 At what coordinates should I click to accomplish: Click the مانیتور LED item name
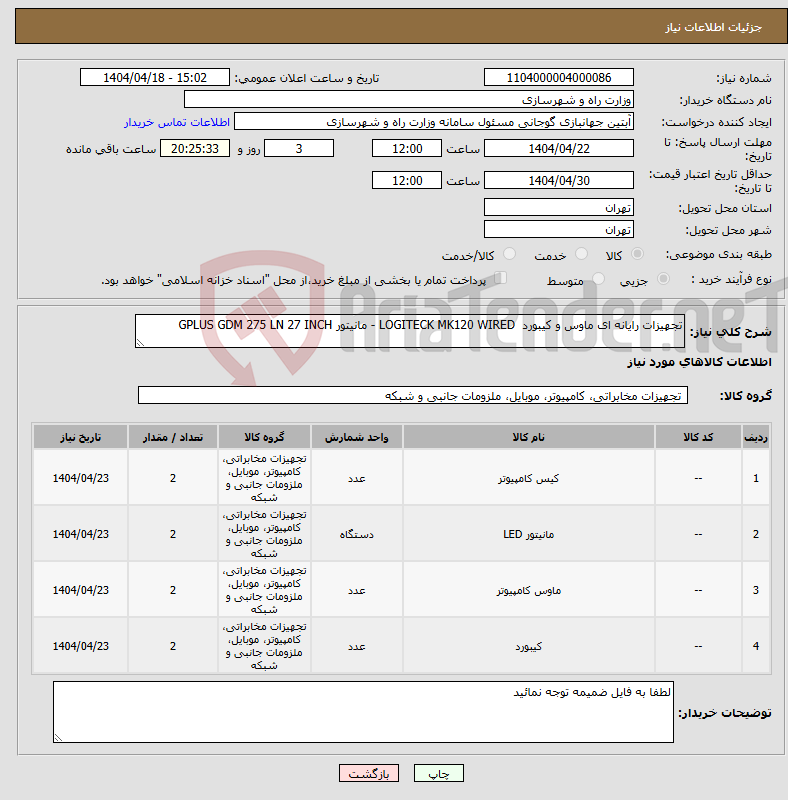pos(529,534)
